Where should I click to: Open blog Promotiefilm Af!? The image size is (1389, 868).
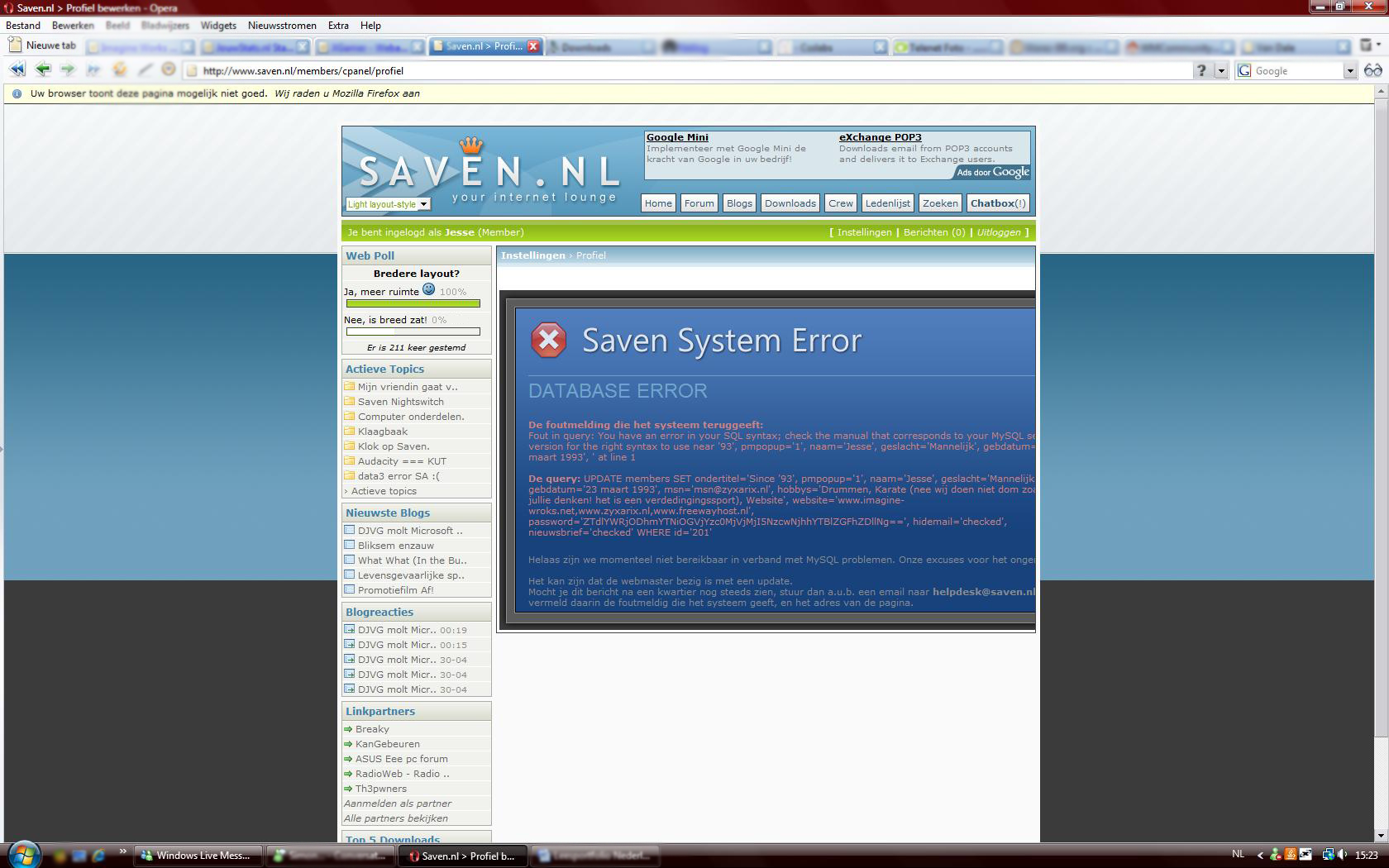coord(395,590)
